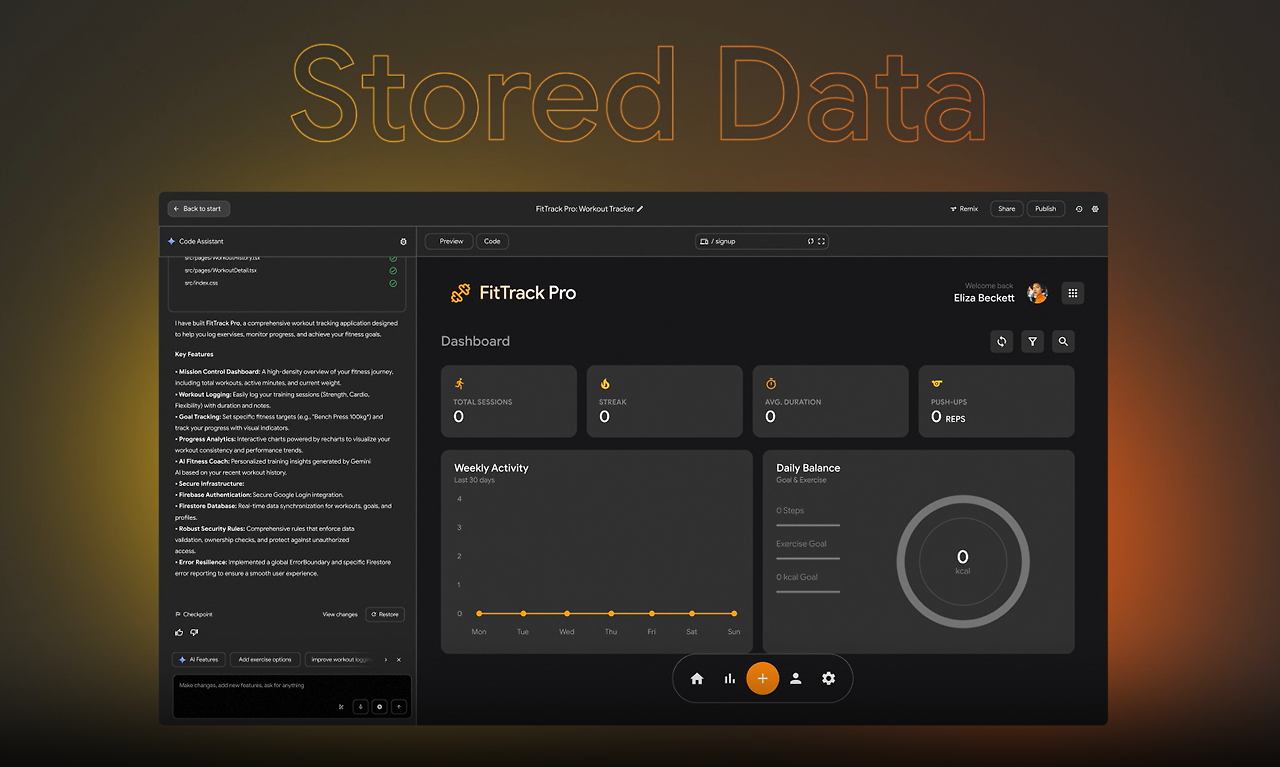The image size is (1280, 767).
Task: Click the Streak flame icon
Action: pos(605,384)
